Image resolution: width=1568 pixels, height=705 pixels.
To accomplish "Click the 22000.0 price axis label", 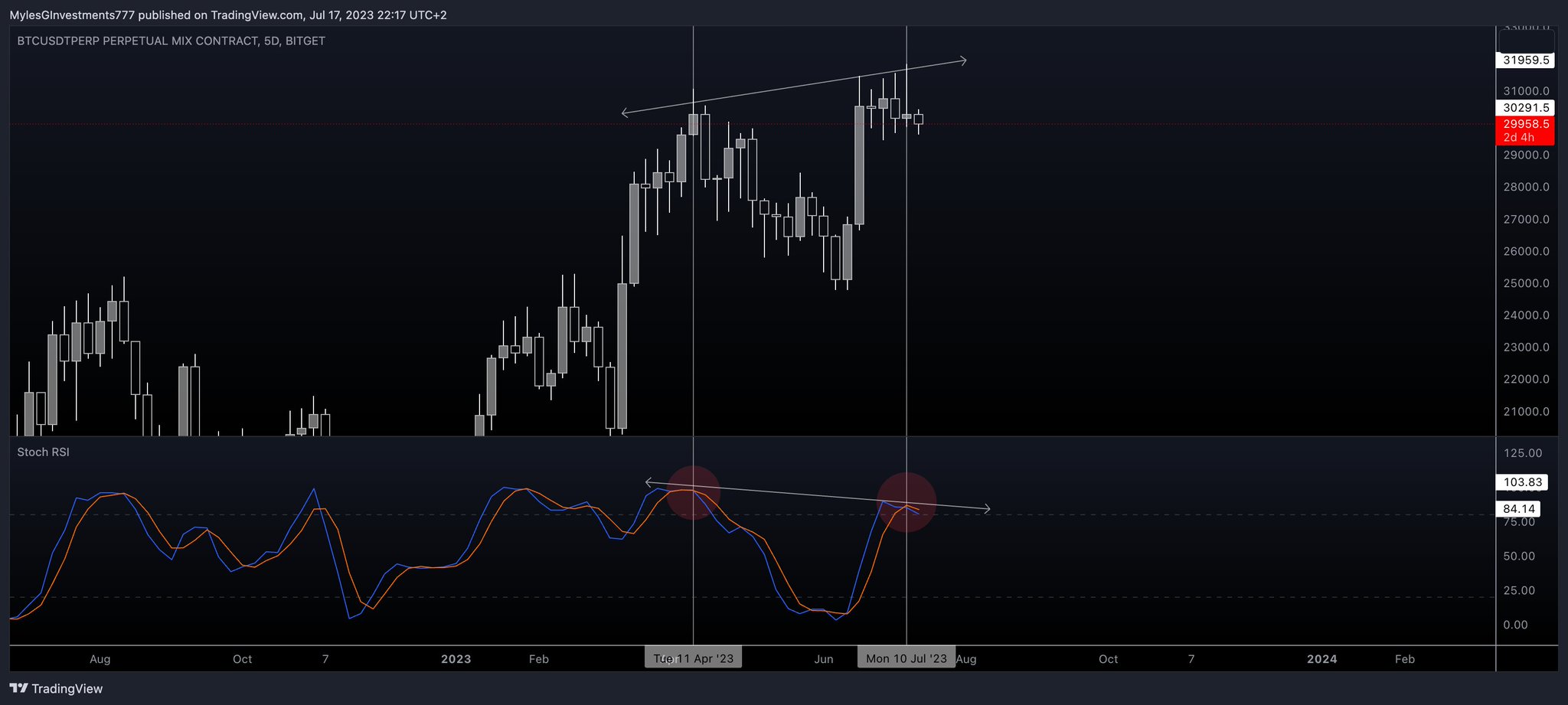I will [1526, 380].
